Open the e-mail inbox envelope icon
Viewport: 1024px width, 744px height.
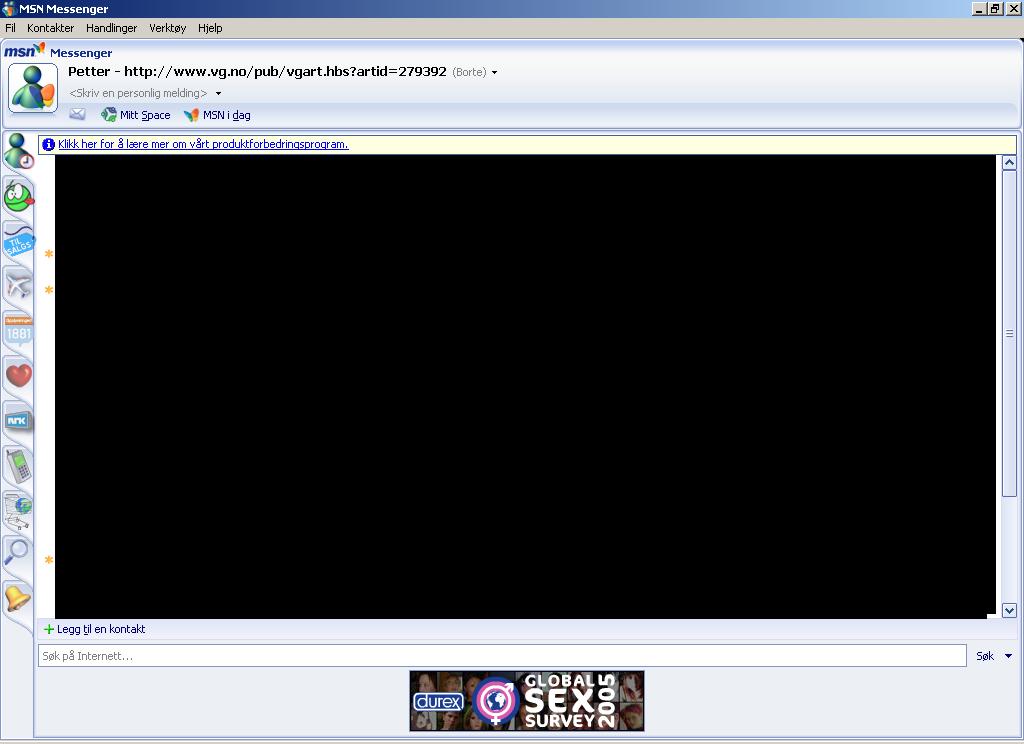pyautogui.click(x=77, y=114)
